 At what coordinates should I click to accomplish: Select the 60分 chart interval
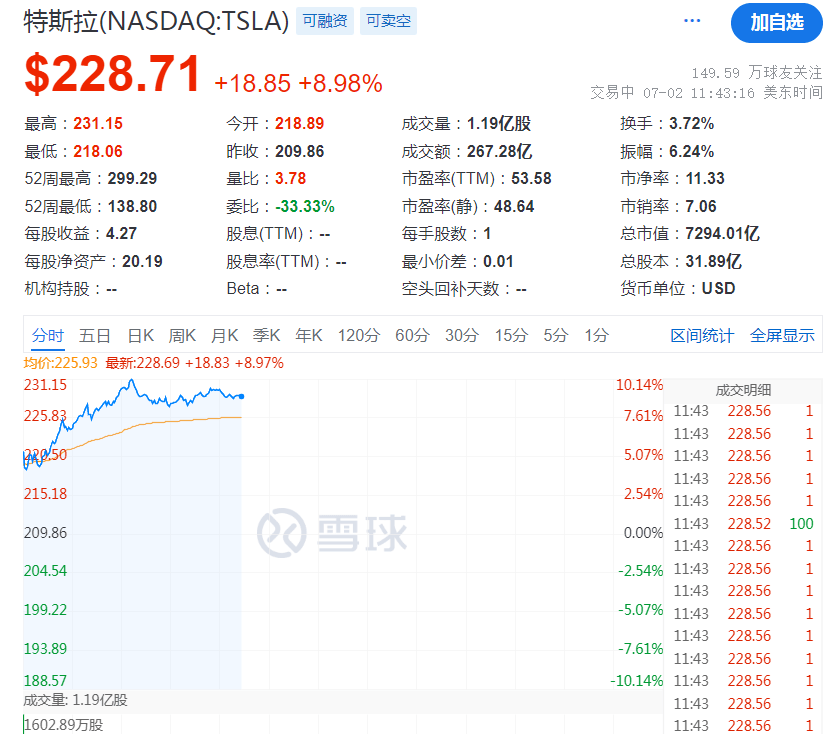coord(411,336)
